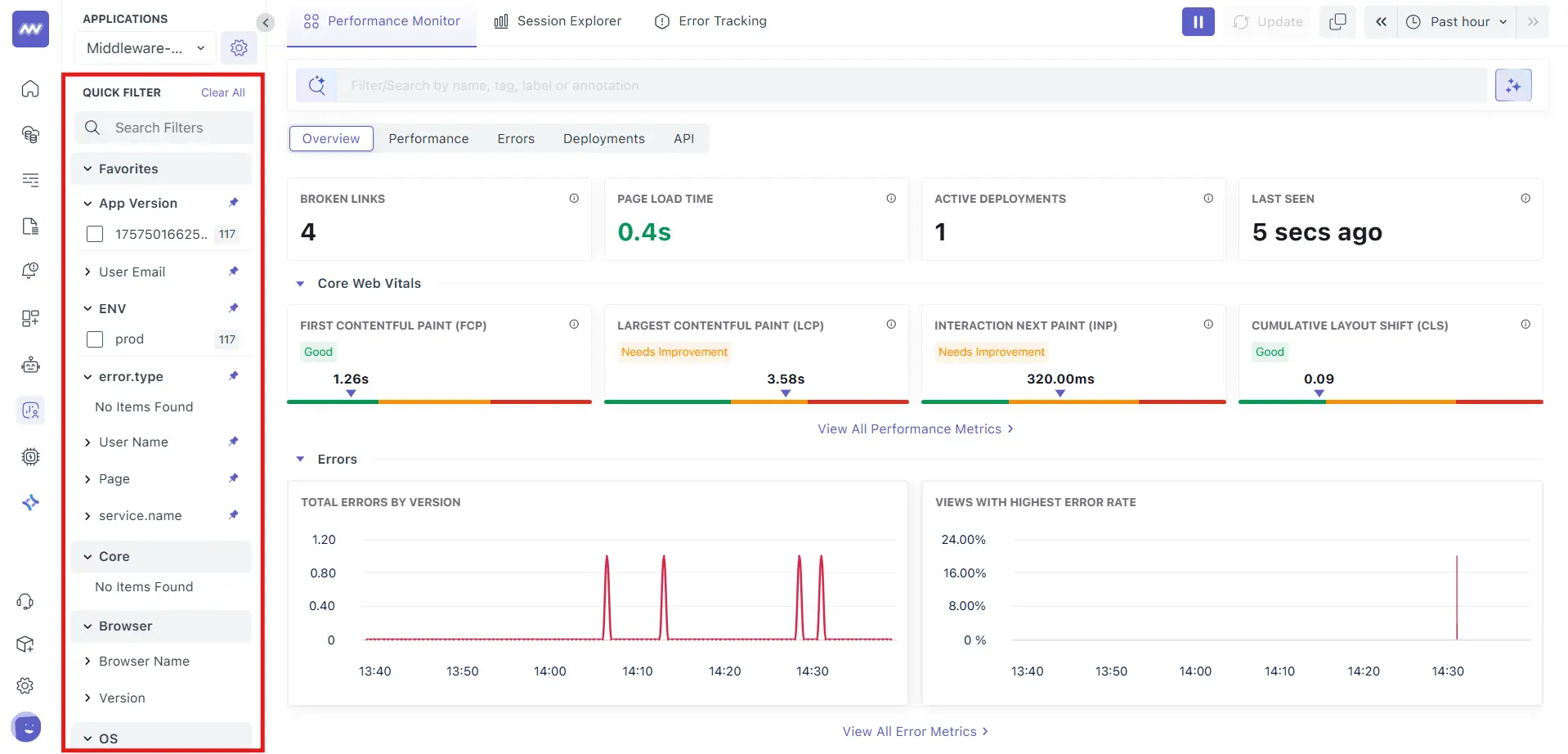The image size is (1568, 754).
Task: Open the Deployments tab
Action: pos(603,138)
